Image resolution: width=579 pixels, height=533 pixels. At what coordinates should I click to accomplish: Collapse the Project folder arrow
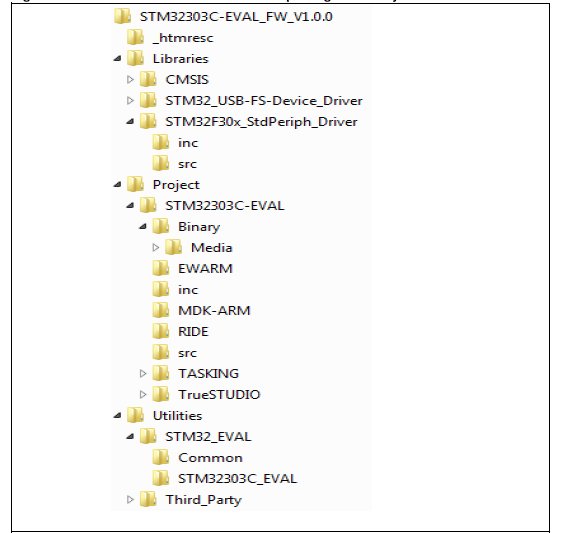click(117, 184)
